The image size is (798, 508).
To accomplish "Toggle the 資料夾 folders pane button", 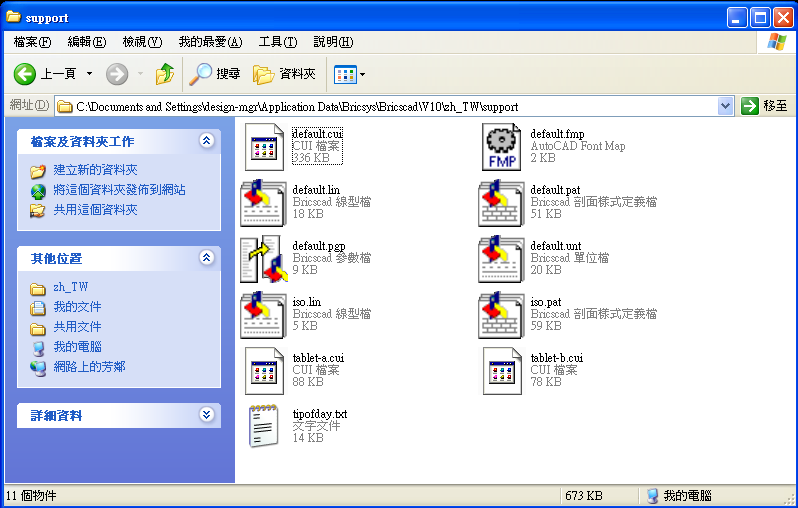I will [284, 74].
